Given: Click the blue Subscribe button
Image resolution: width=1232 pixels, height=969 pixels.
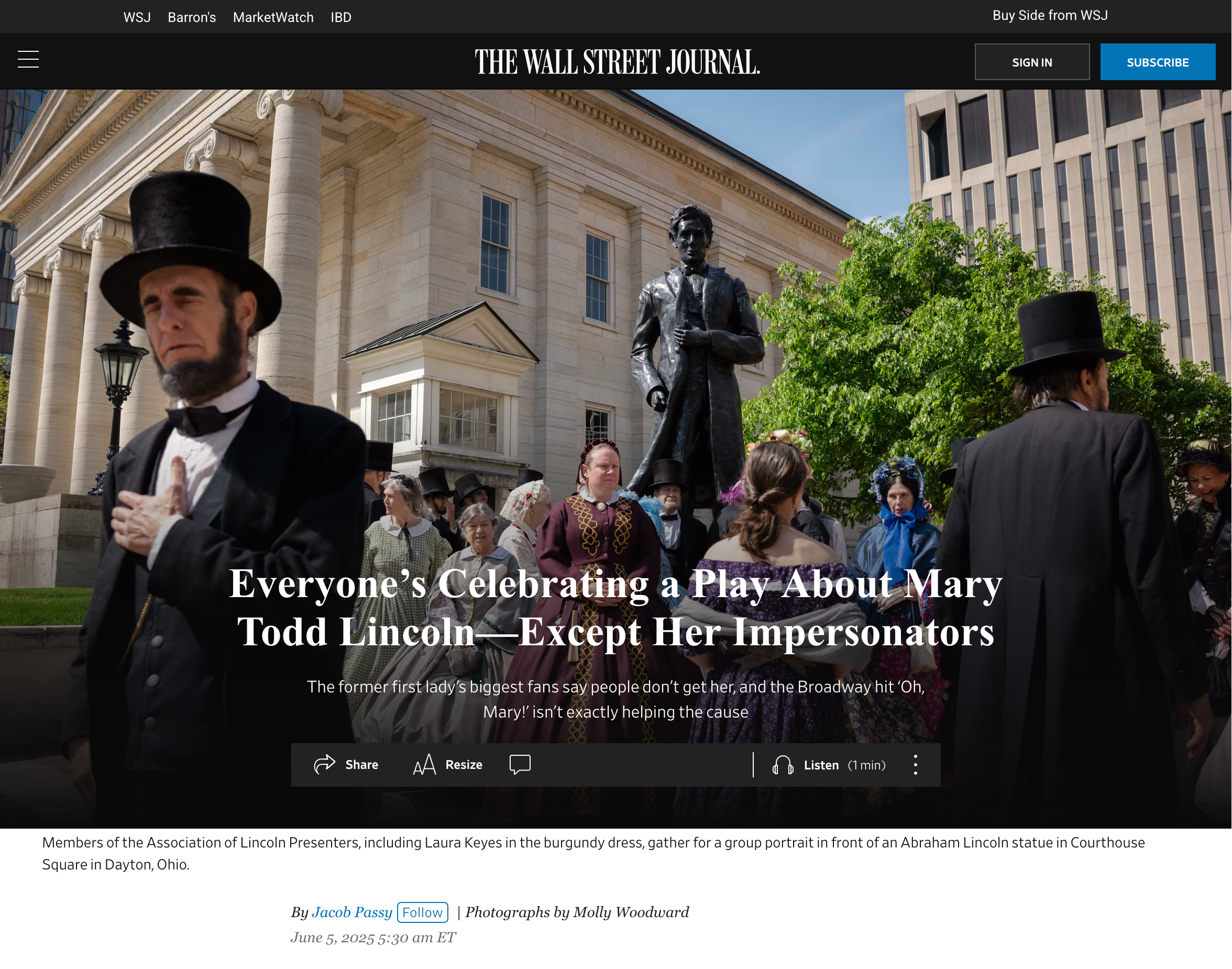Looking at the screenshot, I should 1158,62.
